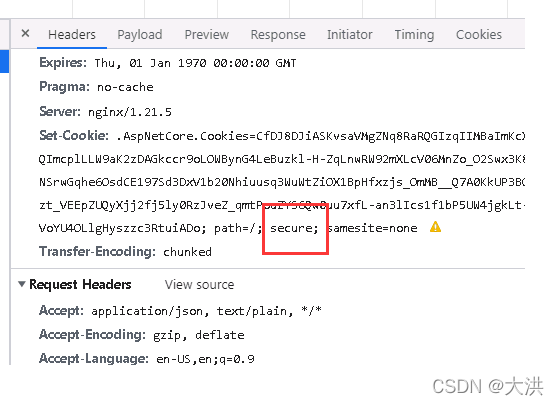559x405 pixels.
Task: Click the Set-Cookie warning triangle icon
Action: pyautogui.click(x=435, y=227)
